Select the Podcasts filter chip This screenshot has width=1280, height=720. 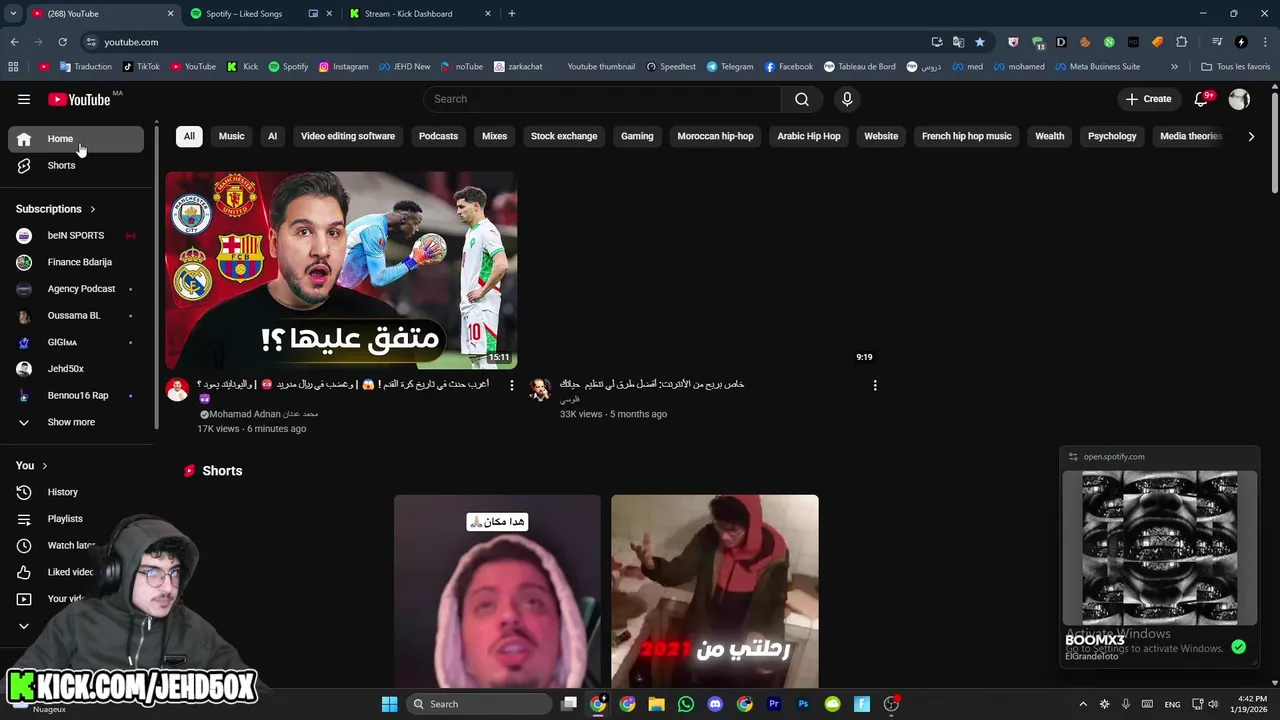[438, 136]
